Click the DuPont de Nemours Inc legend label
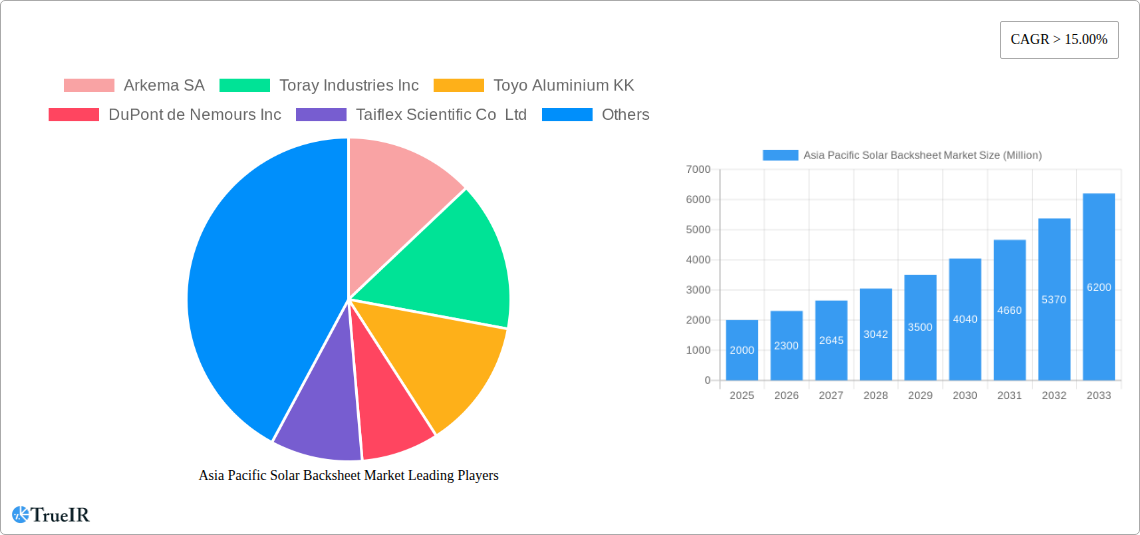This screenshot has width=1140, height=535. [x=195, y=115]
